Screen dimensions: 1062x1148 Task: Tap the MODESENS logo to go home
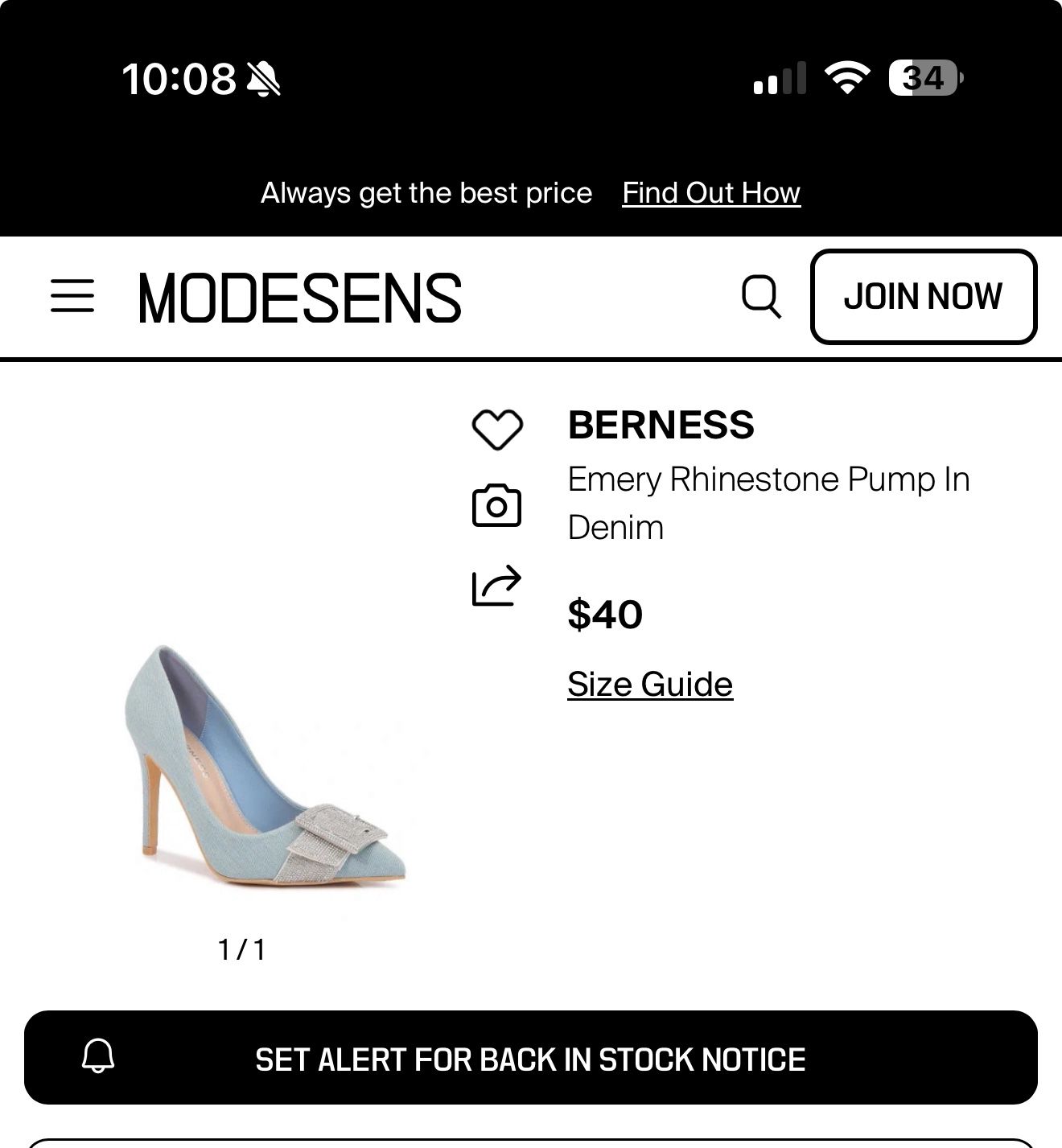[299, 296]
